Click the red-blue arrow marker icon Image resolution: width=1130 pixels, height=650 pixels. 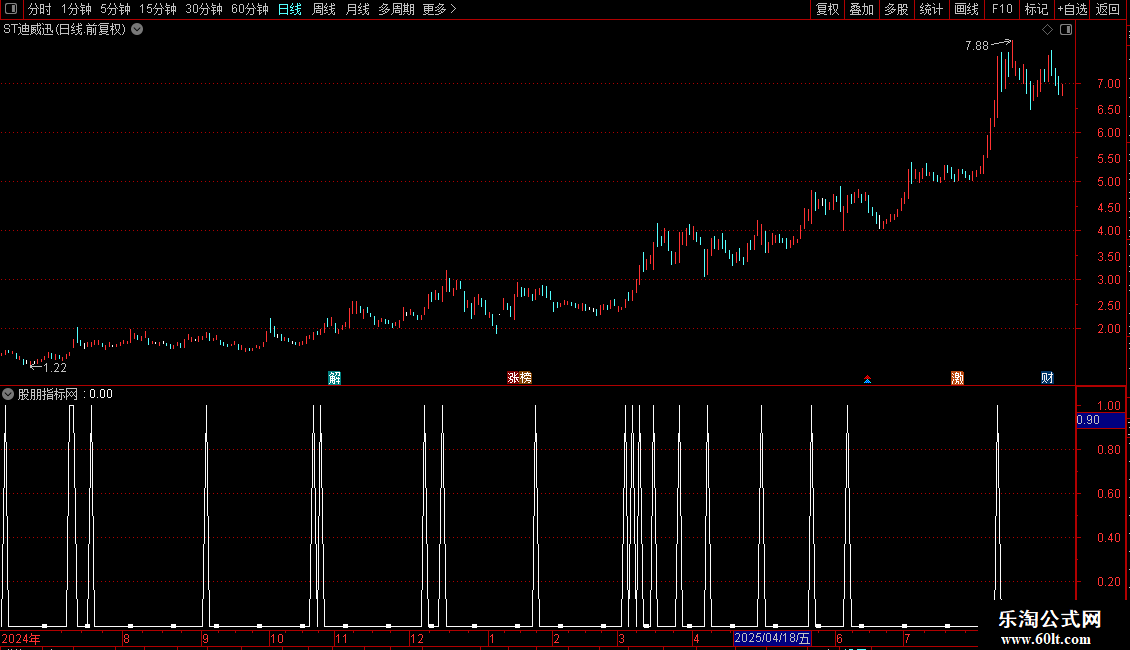868,379
